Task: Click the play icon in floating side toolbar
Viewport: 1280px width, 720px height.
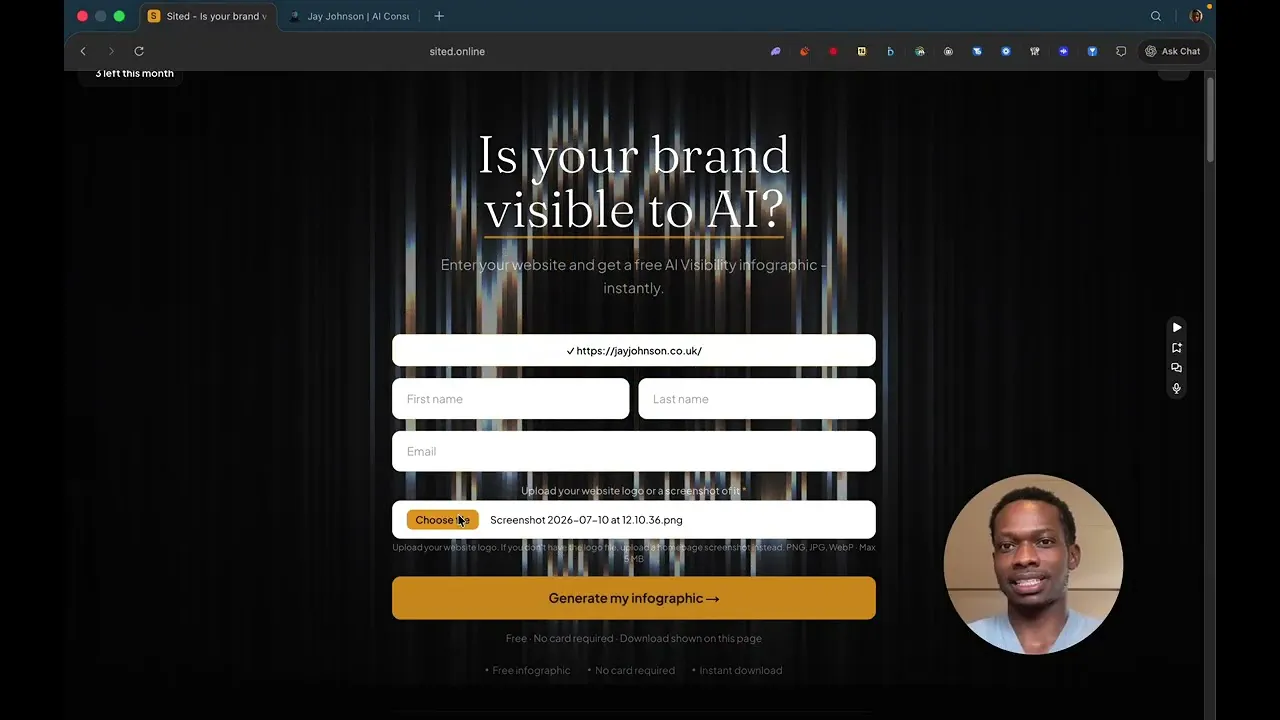Action: pos(1177,327)
